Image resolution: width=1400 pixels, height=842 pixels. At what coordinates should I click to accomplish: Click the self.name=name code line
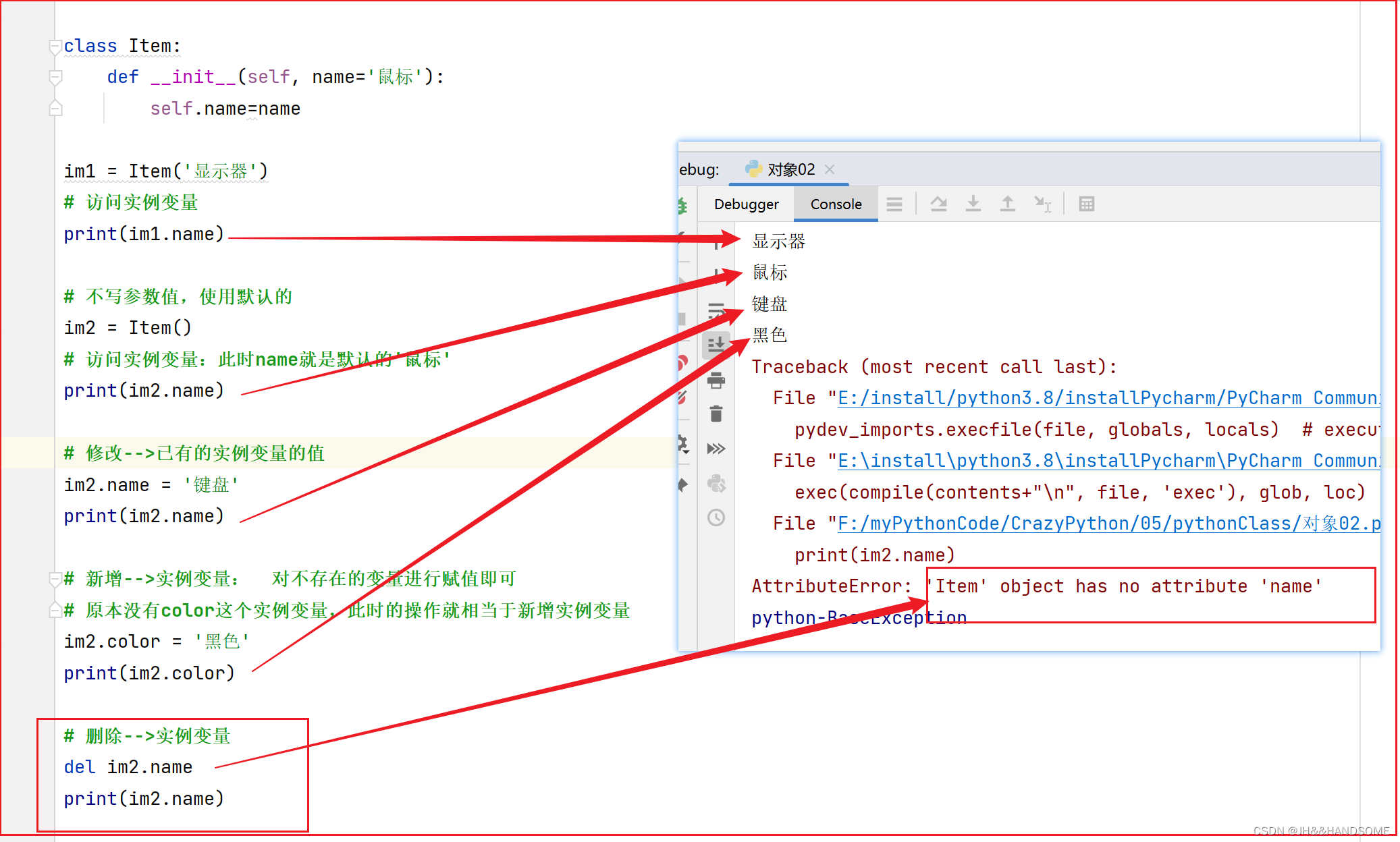pos(225,109)
